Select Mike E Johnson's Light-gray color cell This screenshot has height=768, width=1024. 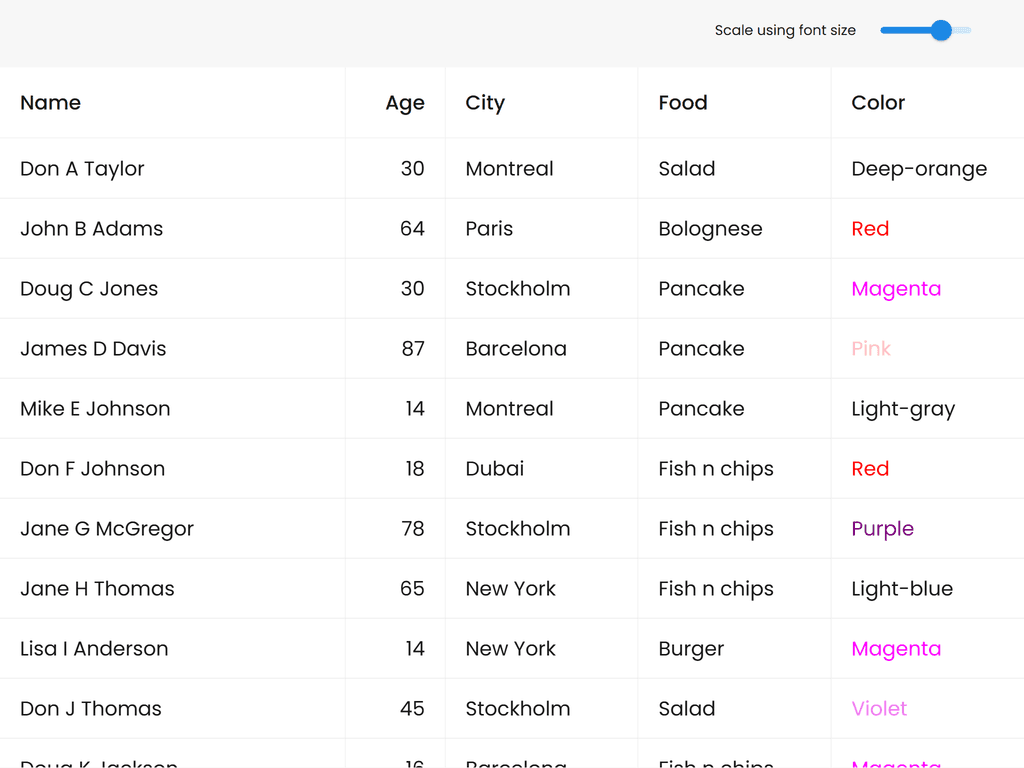903,409
